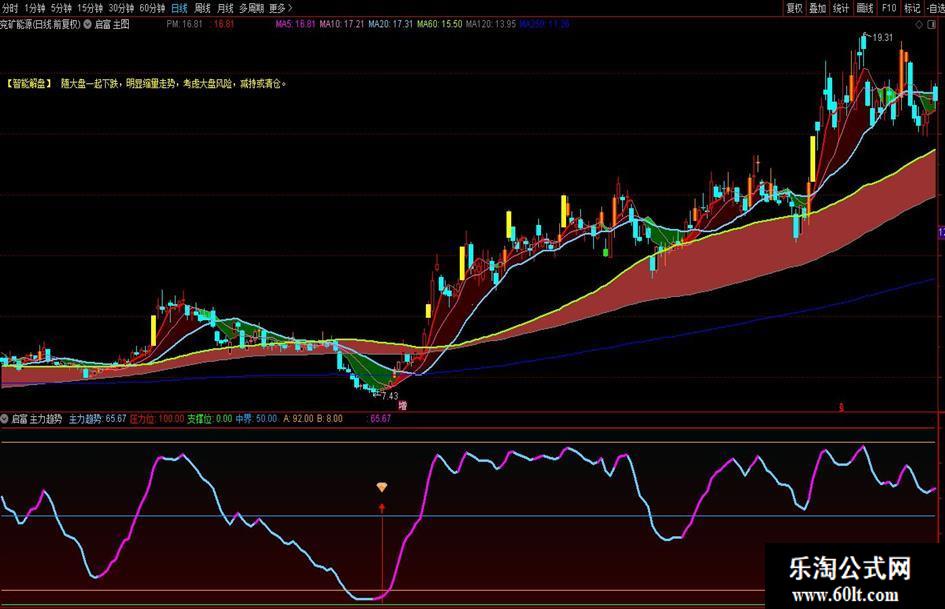Select the 60分钟 timeframe tab
The height and width of the screenshot is (609, 945).
[x=152, y=8]
